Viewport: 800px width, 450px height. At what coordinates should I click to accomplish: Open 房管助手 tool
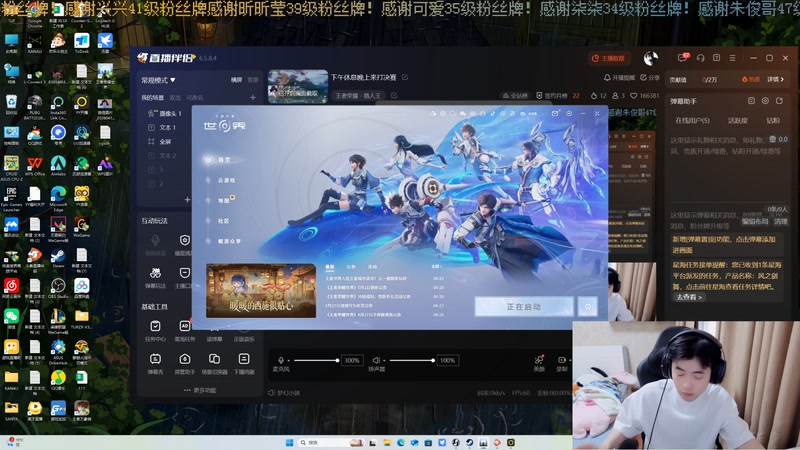tap(185, 364)
